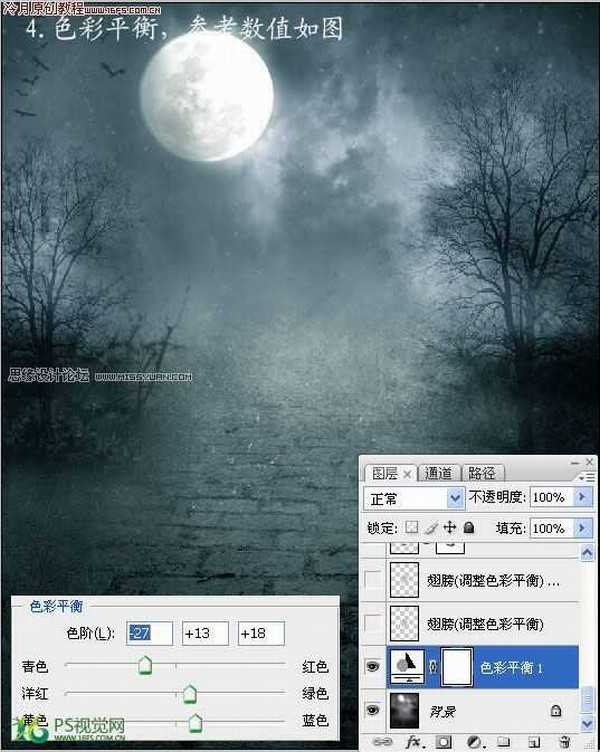Open the layer style fx menu

412,741
